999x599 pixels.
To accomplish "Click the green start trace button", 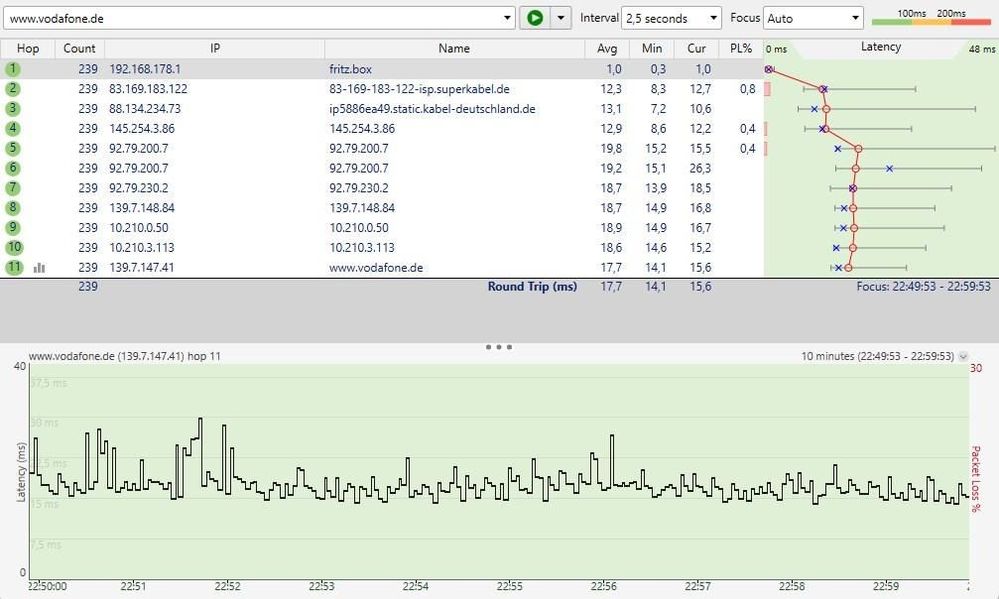I will [x=535, y=18].
